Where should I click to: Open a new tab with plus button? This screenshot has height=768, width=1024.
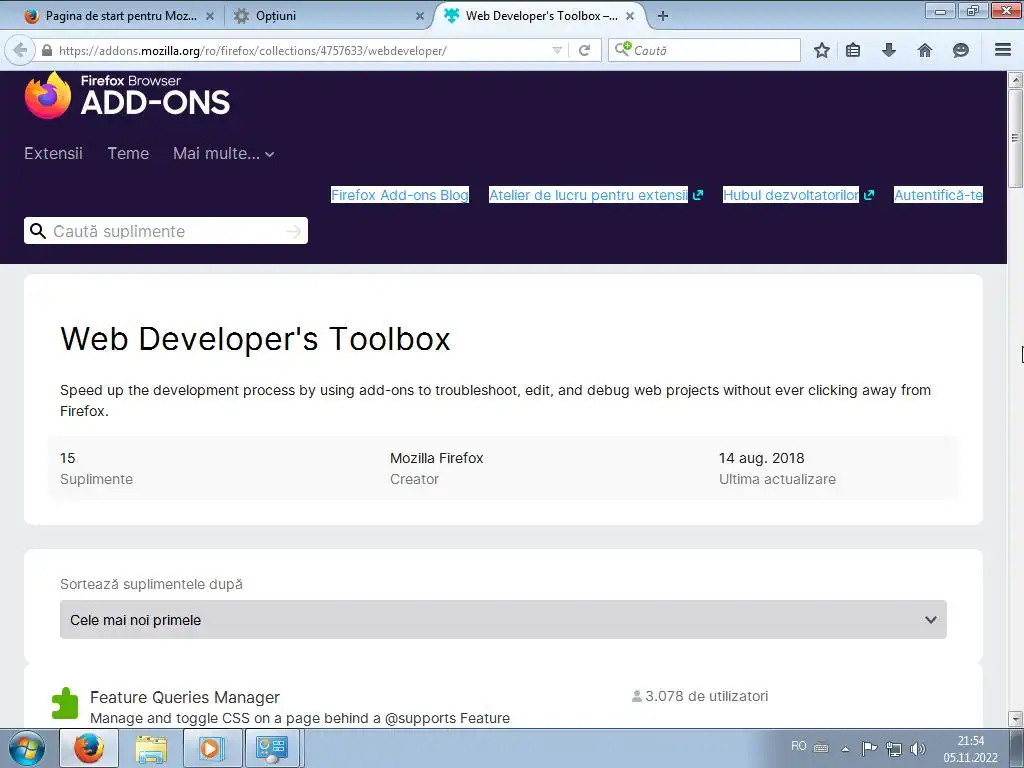[x=663, y=16]
